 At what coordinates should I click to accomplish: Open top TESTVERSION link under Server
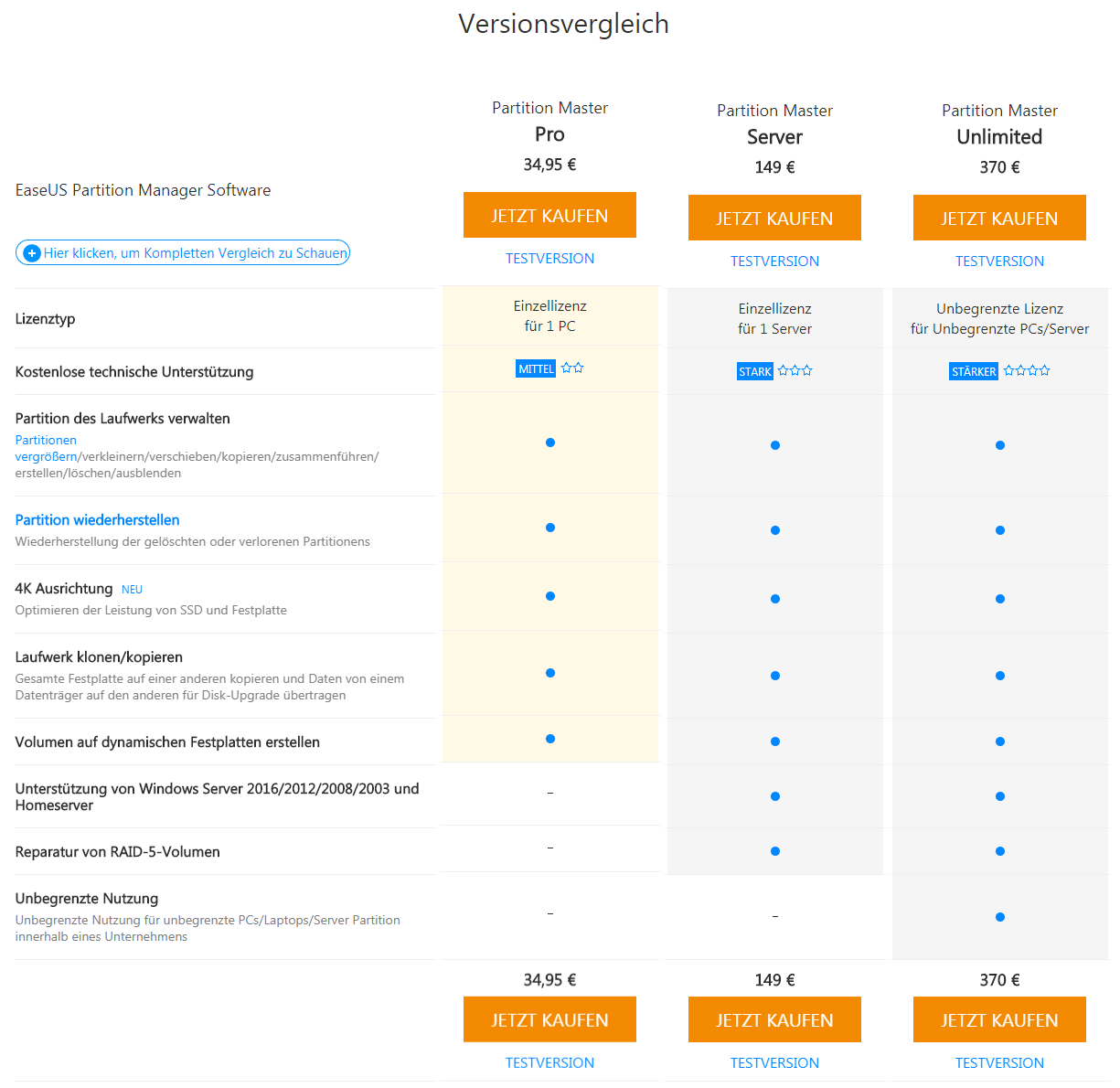(774, 261)
